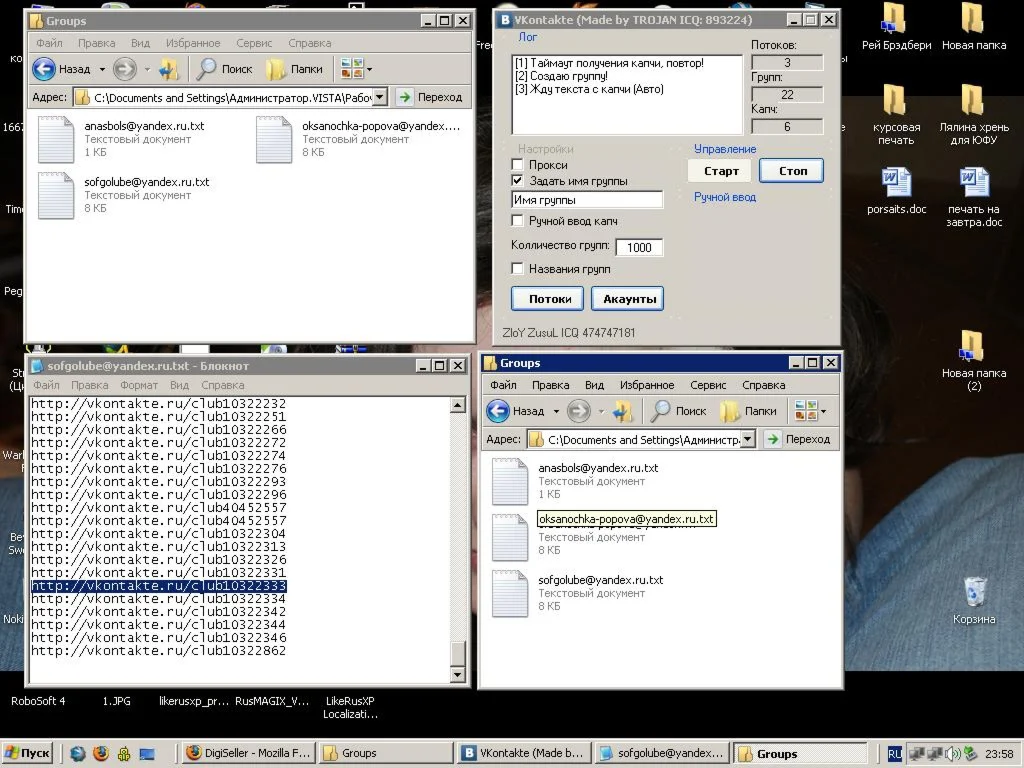The image size is (1024, 768).
Task: Click the Акаунты button
Action: [627, 298]
